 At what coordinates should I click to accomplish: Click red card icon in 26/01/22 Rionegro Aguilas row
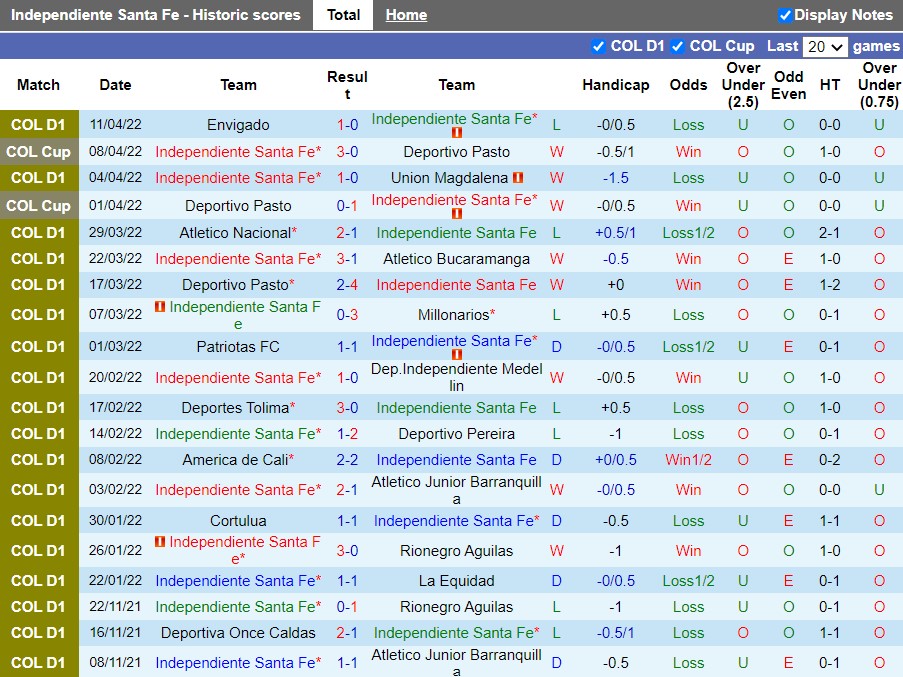point(160,542)
